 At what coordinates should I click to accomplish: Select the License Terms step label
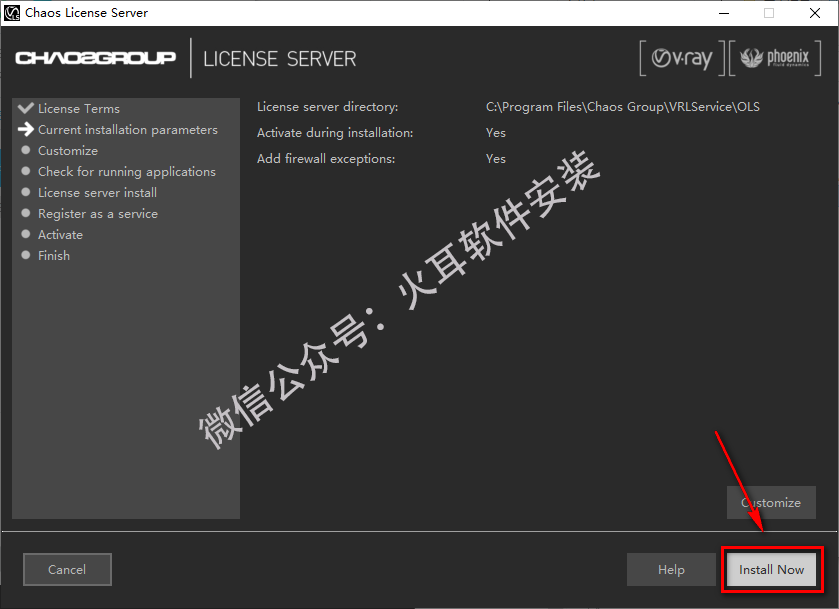pos(79,109)
